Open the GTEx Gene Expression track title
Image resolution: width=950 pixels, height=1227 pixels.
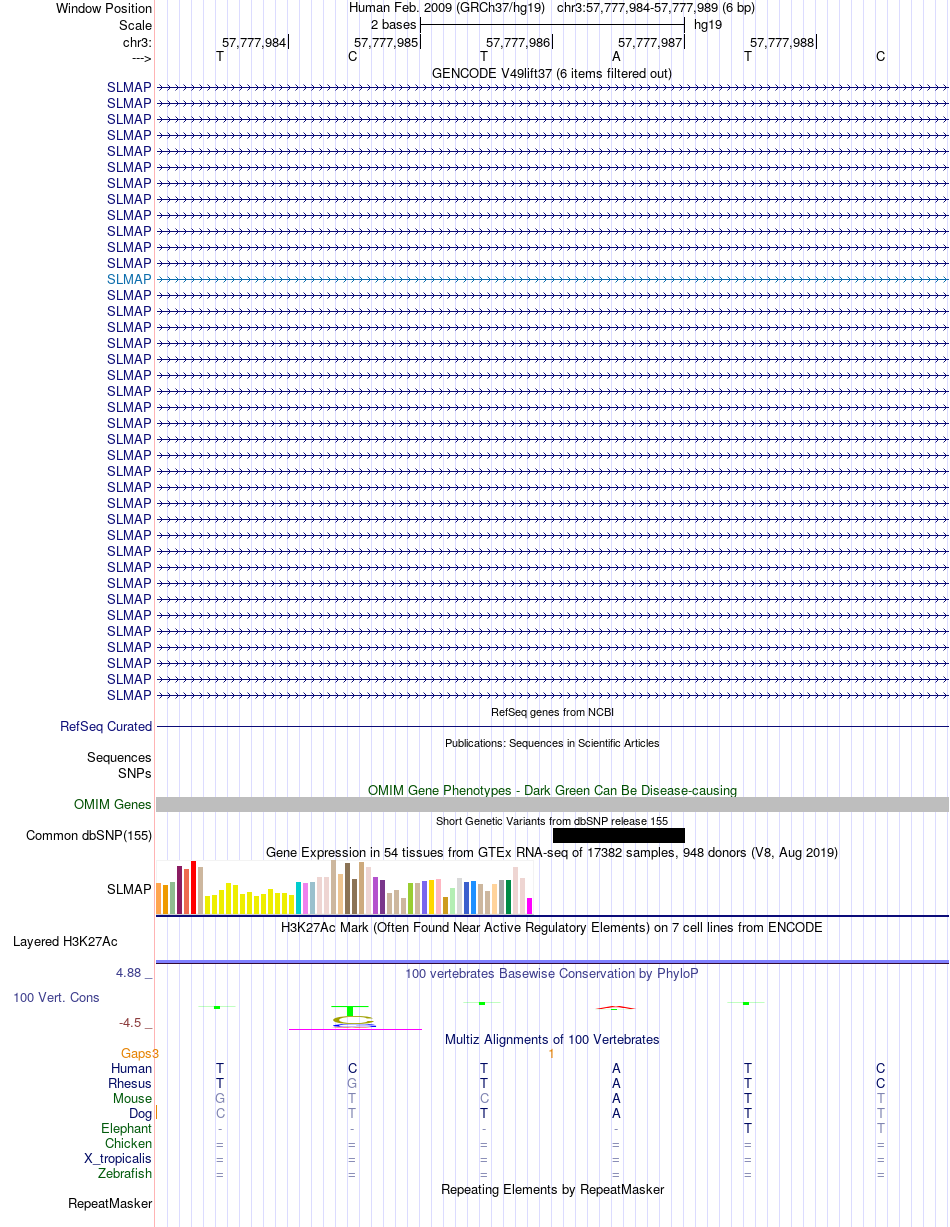pyautogui.click(x=552, y=852)
